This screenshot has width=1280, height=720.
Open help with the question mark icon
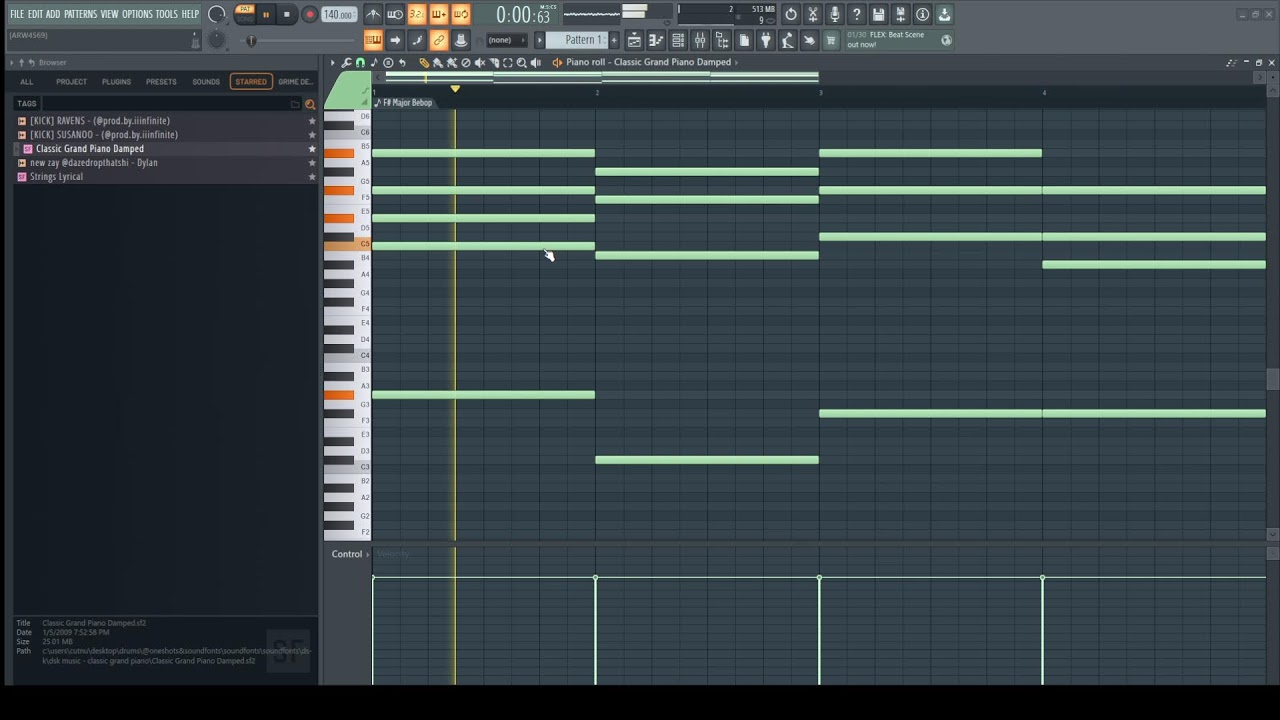click(857, 14)
